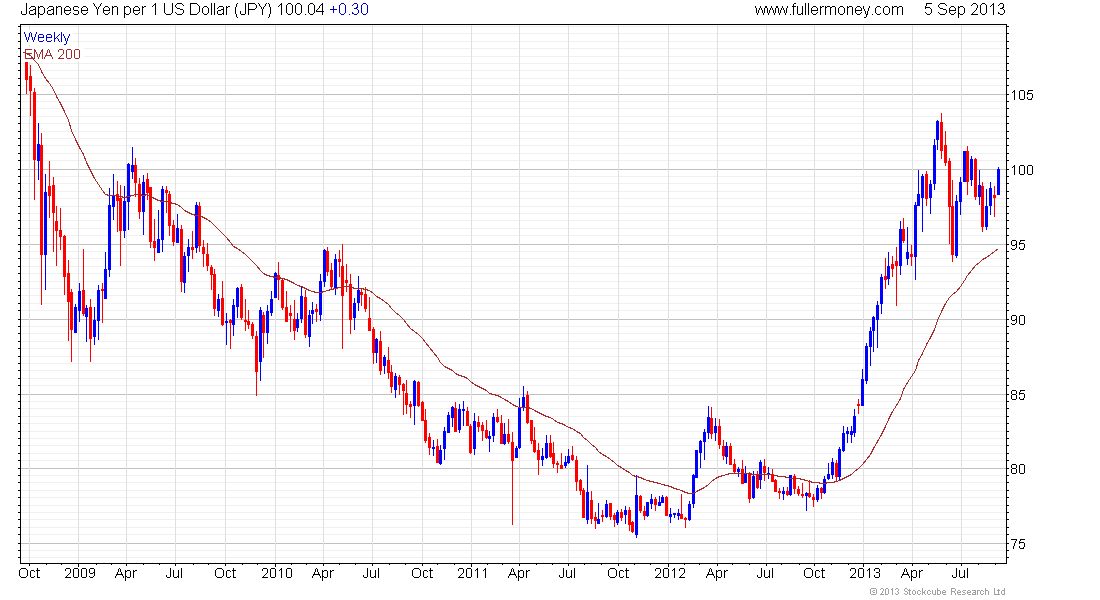Select the 'EMA 200' legend label
The height and width of the screenshot is (600, 1100).
click(x=52, y=55)
